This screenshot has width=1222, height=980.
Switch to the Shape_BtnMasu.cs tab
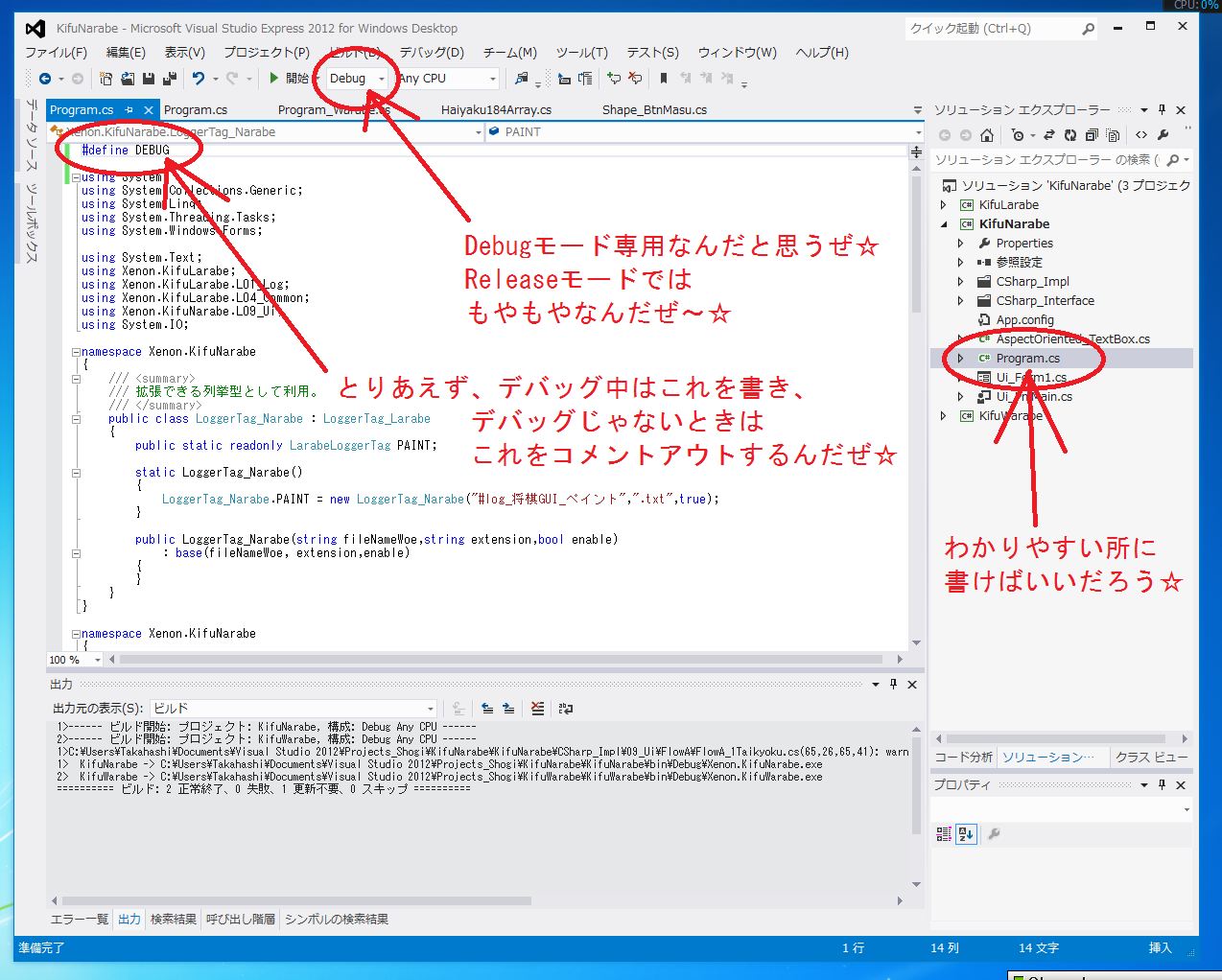[x=654, y=110]
